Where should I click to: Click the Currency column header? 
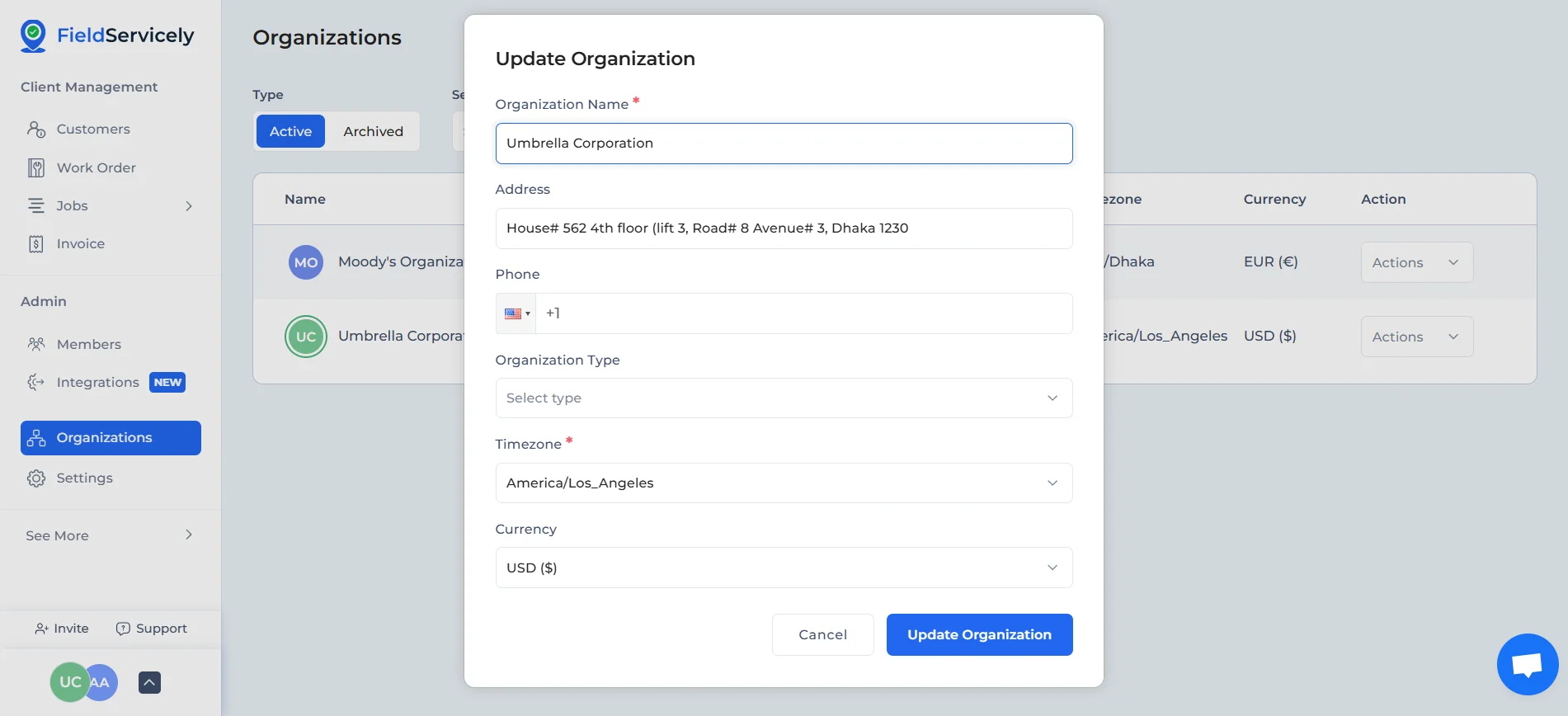point(1274,199)
